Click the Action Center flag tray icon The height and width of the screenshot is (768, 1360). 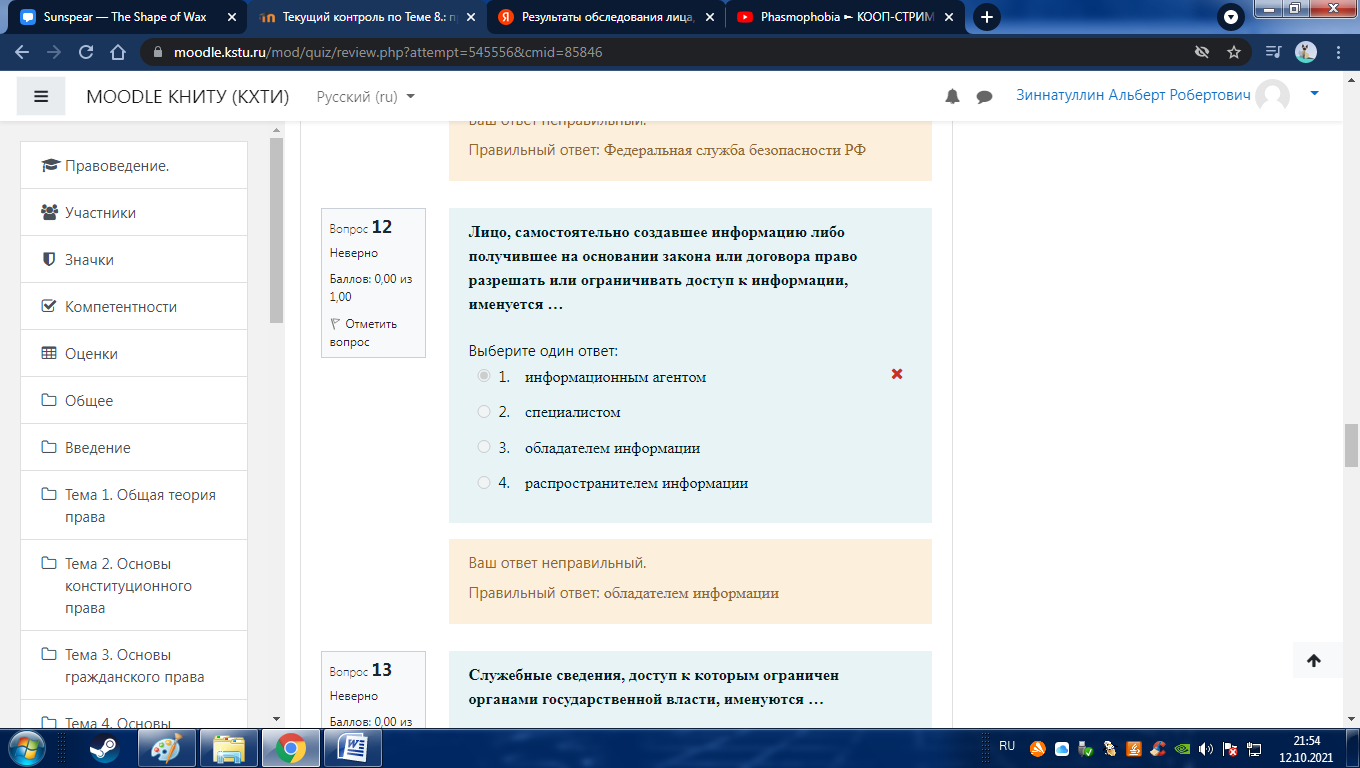(1231, 748)
